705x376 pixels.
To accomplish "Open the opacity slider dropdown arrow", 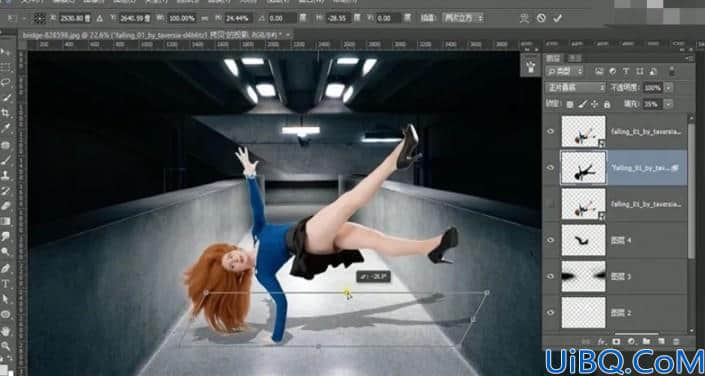I will point(669,87).
